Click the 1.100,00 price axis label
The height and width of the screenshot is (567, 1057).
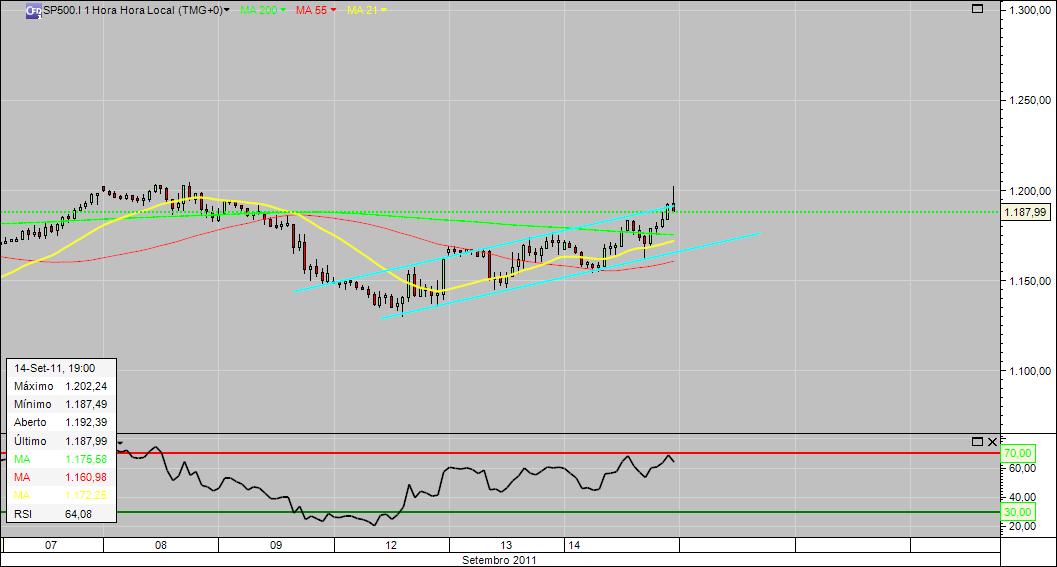[1029, 371]
